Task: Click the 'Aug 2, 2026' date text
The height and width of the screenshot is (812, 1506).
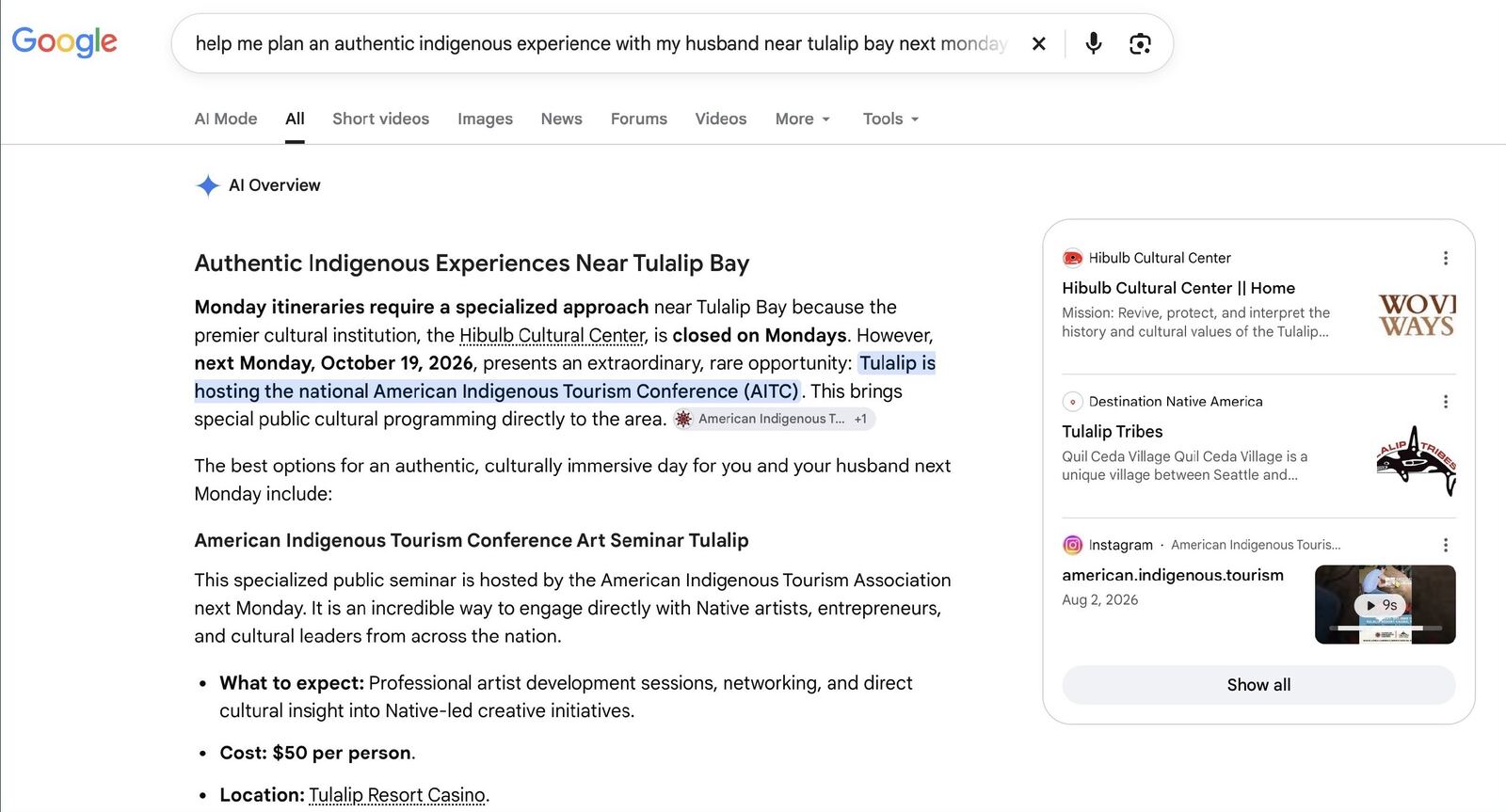Action: pos(1099,600)
